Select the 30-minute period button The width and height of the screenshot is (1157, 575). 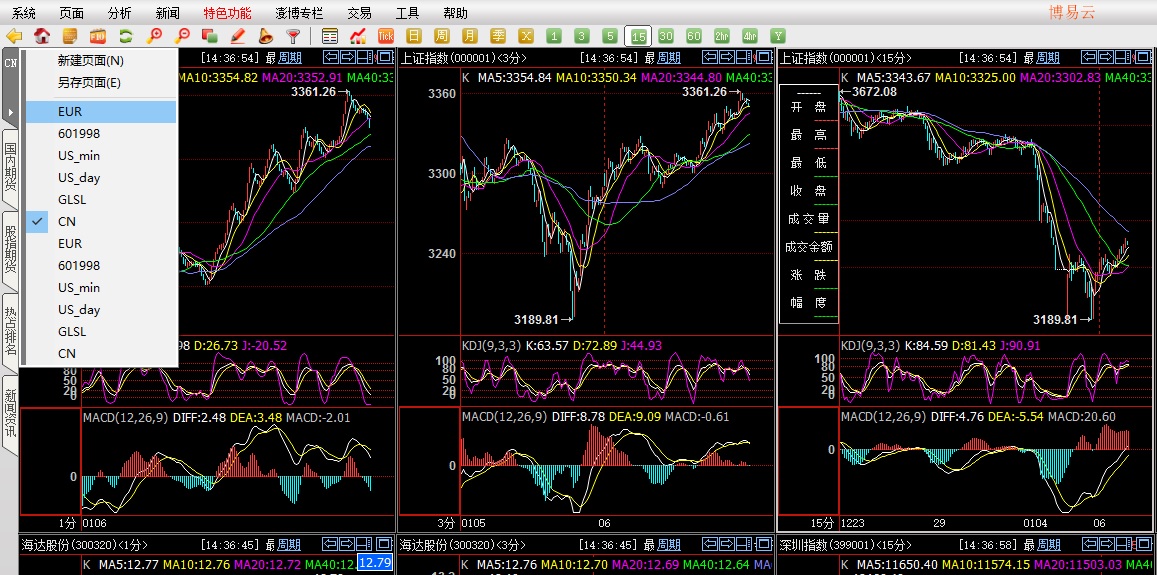tap(666, 35)
